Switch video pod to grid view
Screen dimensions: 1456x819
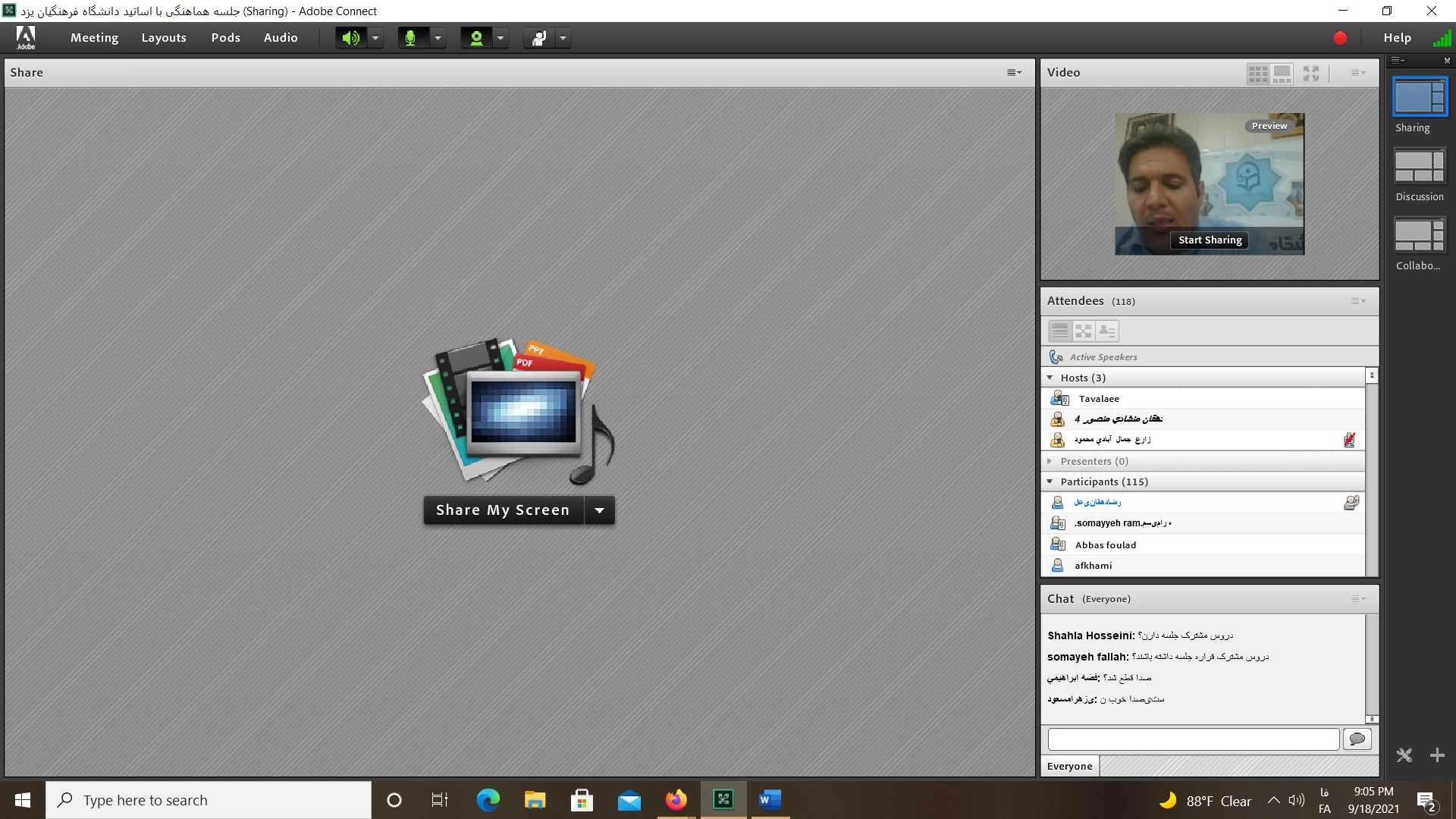coord(1258,74)
